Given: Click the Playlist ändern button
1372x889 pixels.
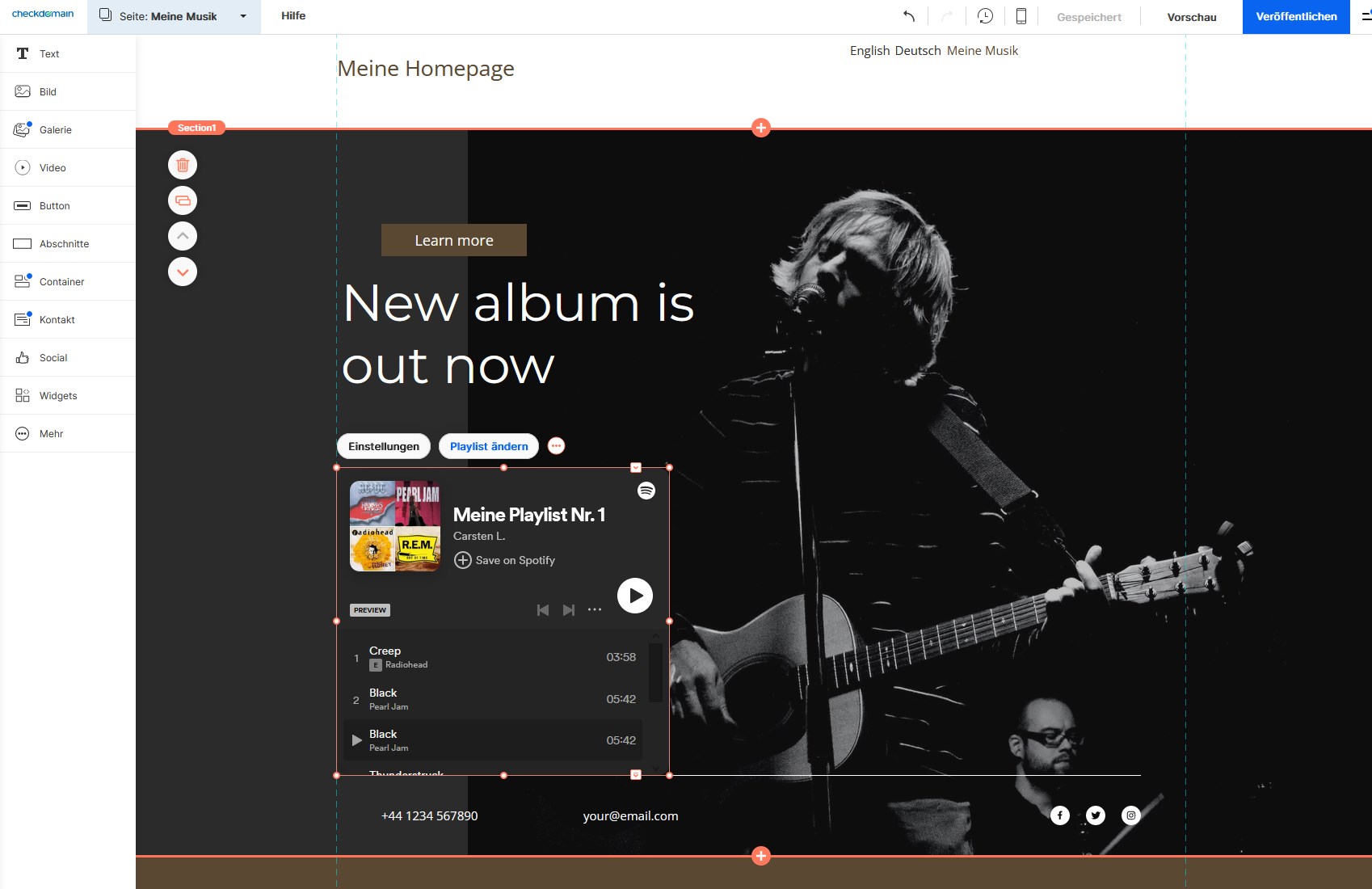Looking at the screenshot, I should [x=488, y=445].
